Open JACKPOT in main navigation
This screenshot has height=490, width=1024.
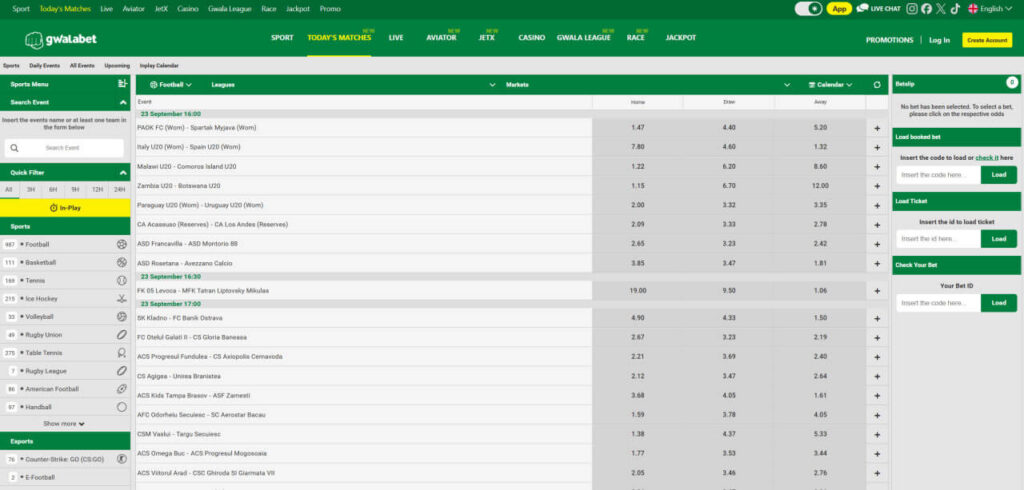pyautogui.click(x=680, y=38)
